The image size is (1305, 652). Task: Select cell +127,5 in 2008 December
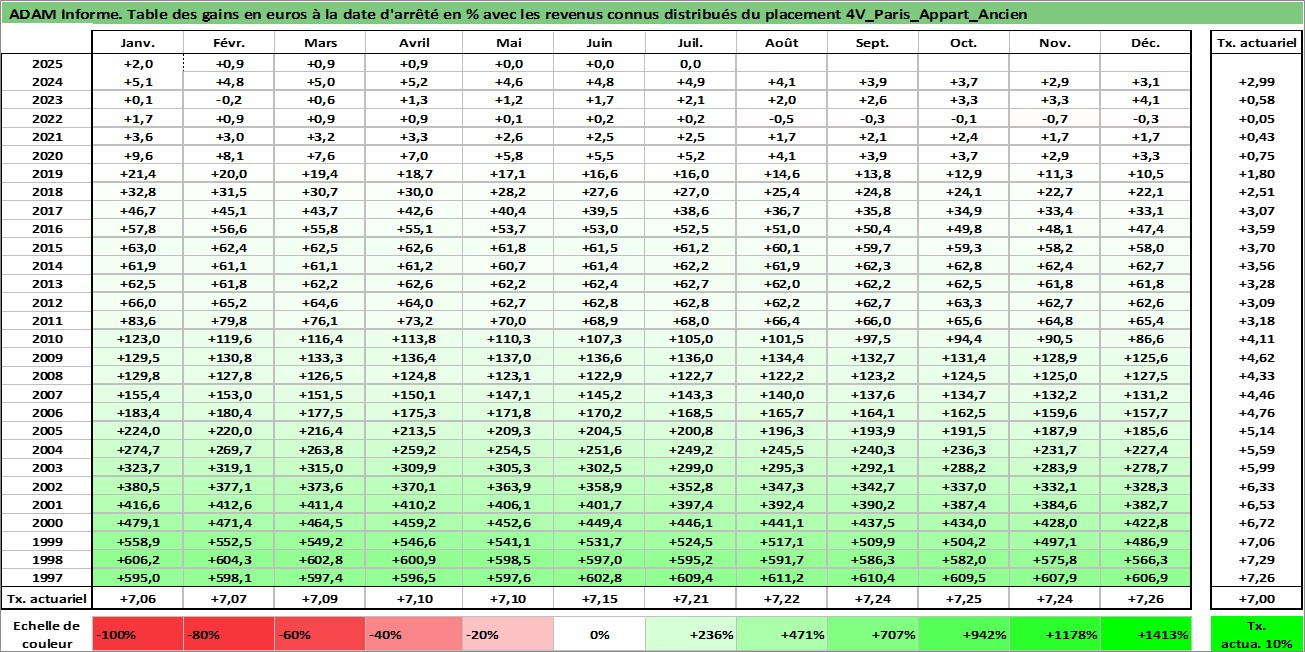click(1146, 376)
